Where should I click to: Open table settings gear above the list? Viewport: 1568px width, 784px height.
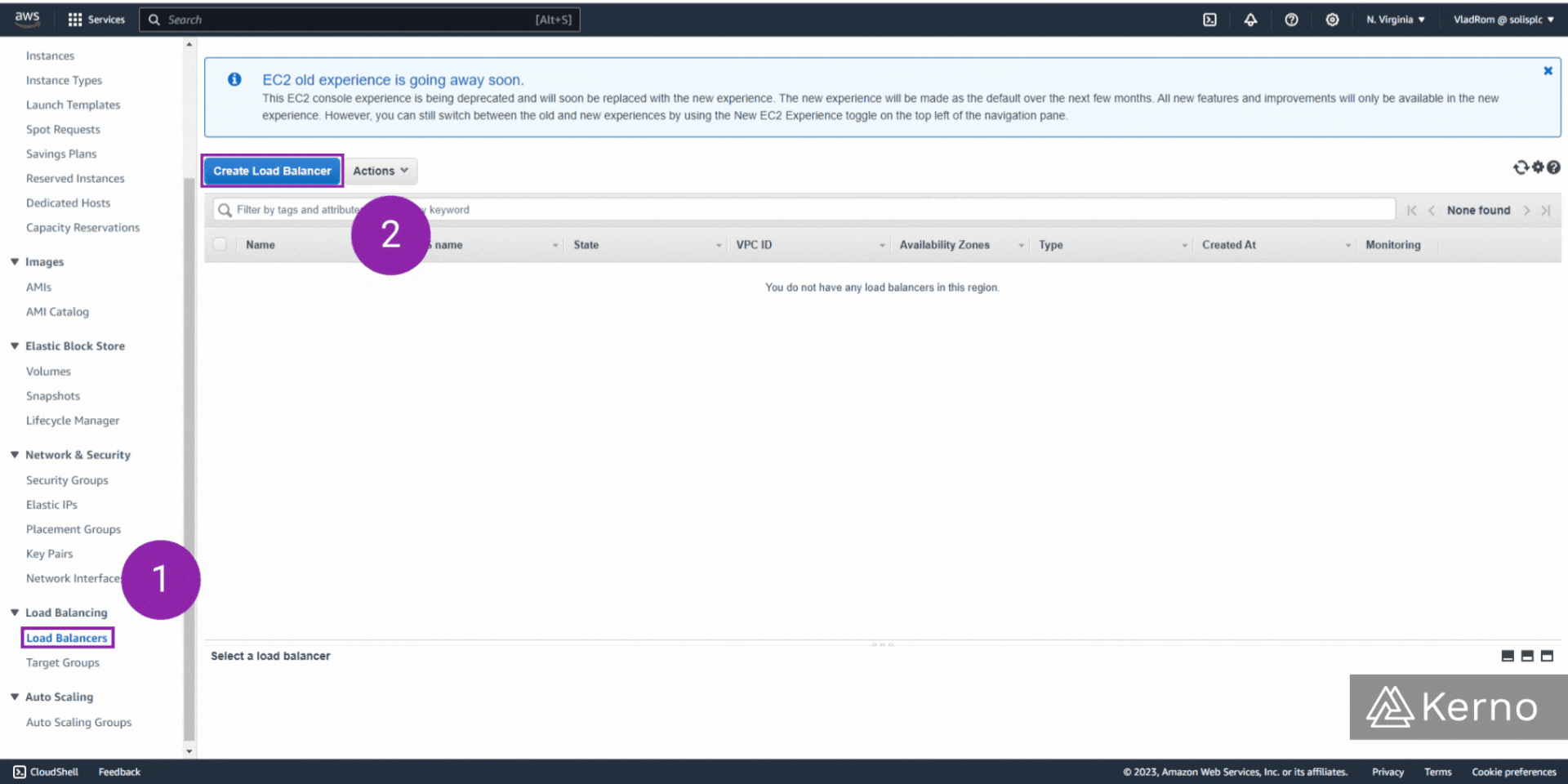coord(1538,167)
